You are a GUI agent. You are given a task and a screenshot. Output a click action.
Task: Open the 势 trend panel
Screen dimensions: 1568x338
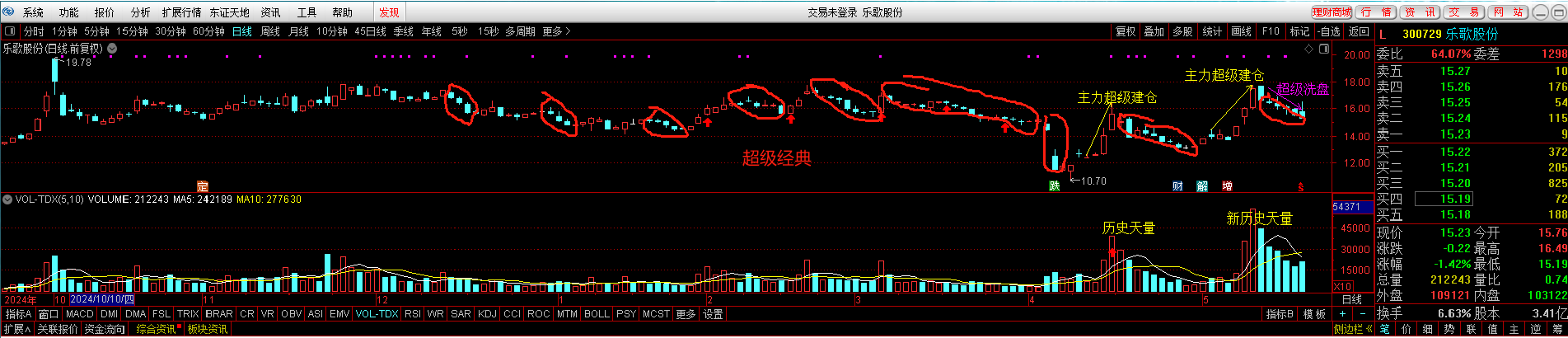point(1449,329)
